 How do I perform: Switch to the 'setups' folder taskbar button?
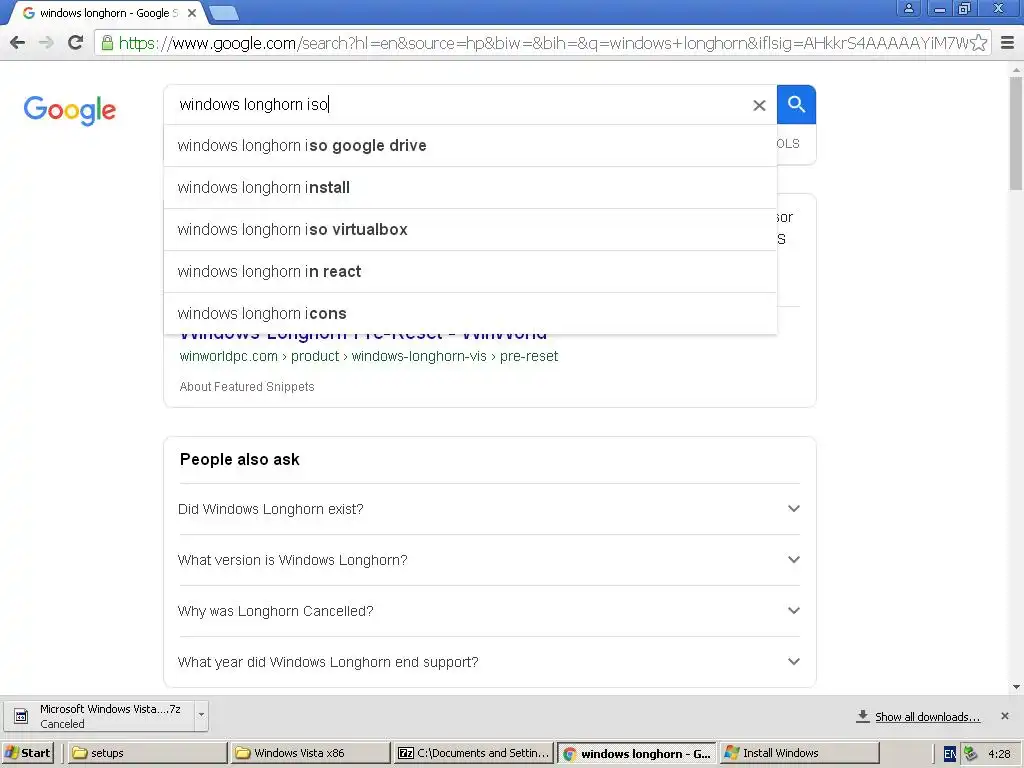(148, 753)
